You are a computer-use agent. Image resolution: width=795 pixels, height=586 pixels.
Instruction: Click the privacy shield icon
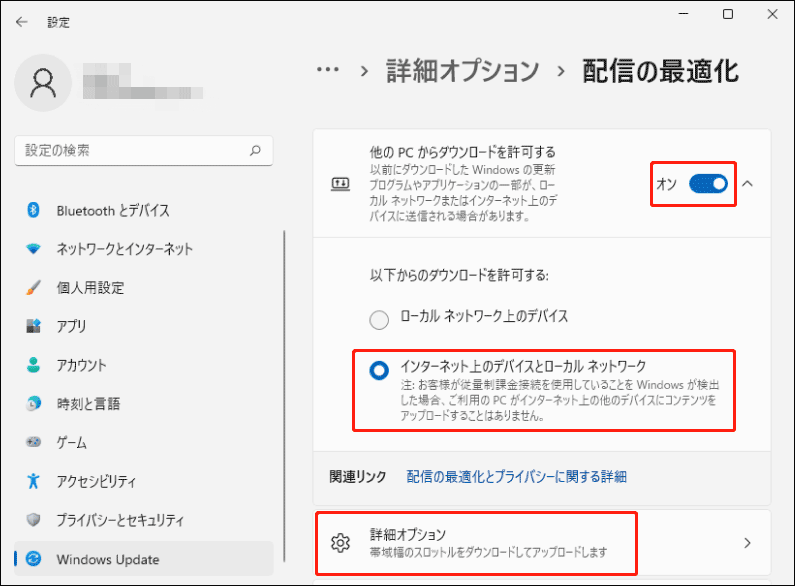[33, 520]
